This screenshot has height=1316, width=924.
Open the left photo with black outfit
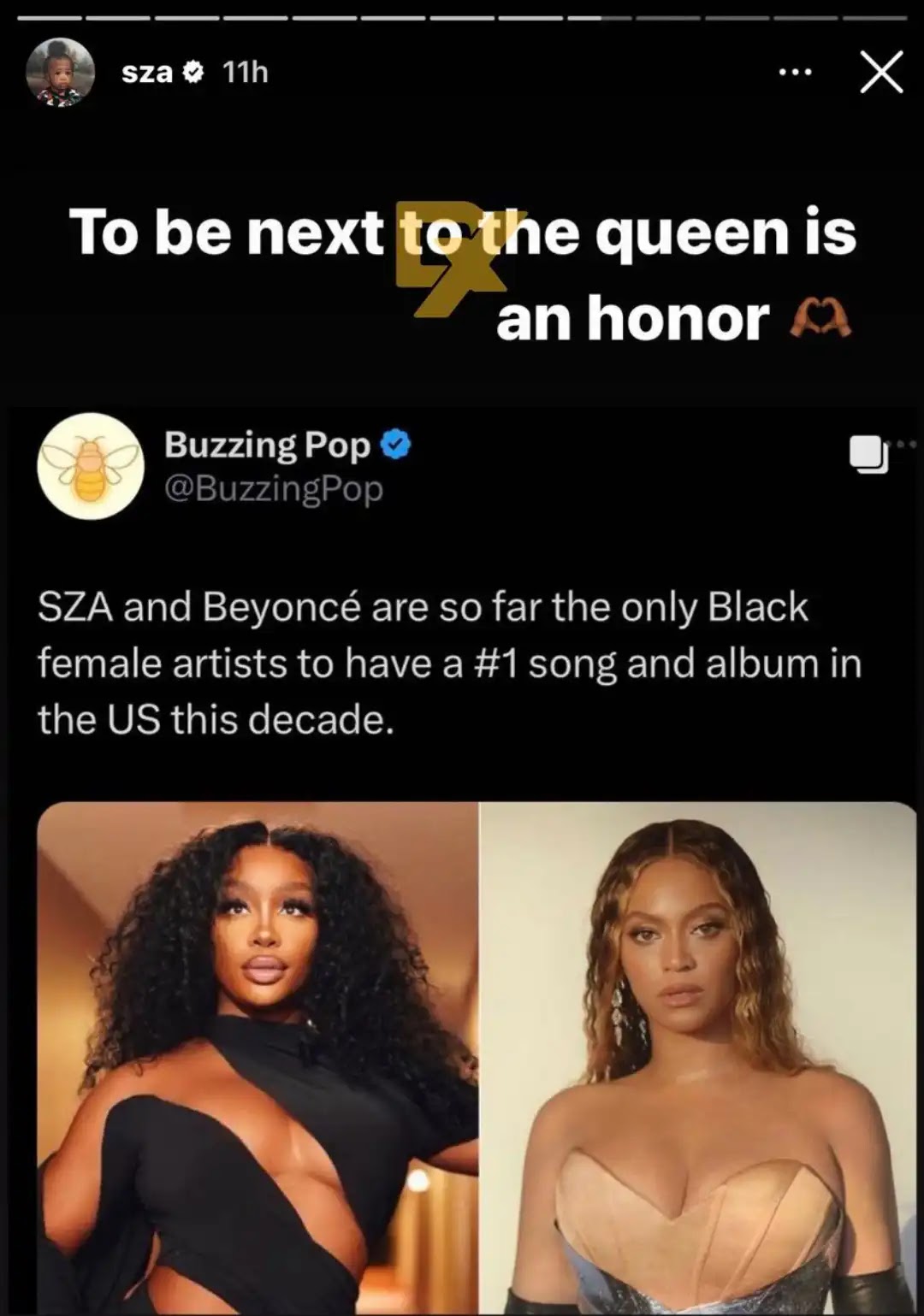(x=258, y=1059)
